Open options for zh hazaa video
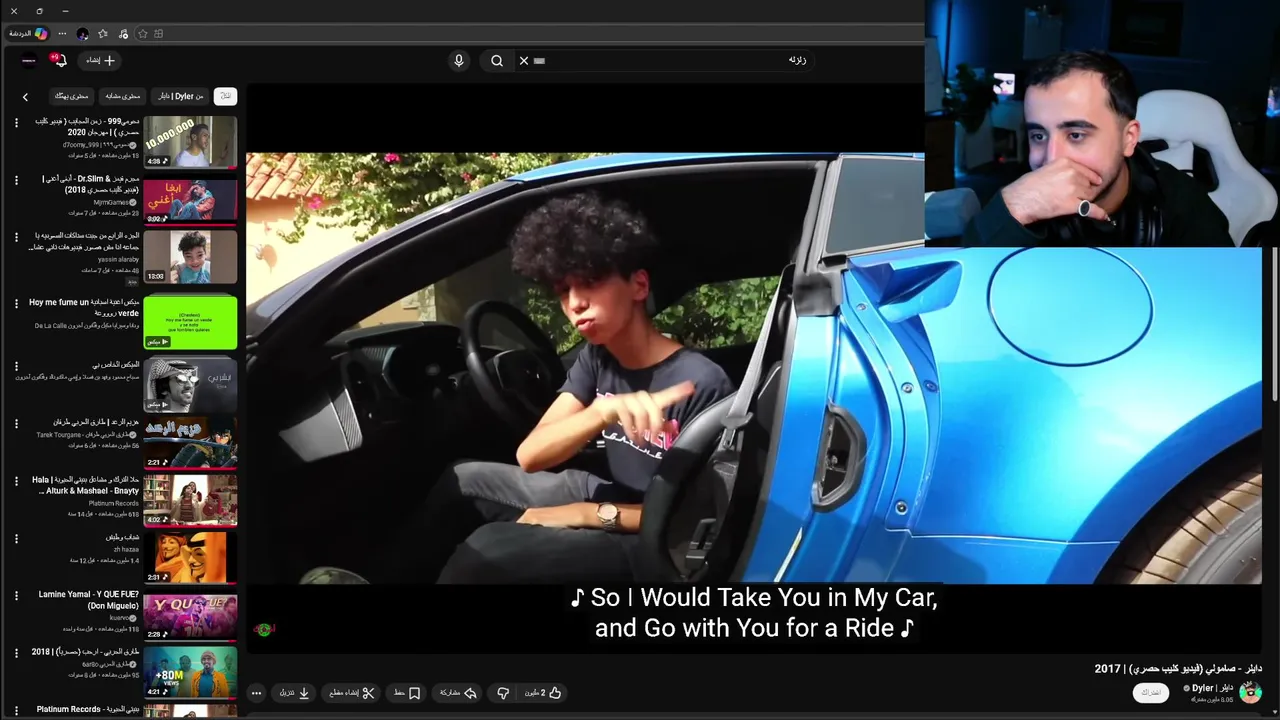1280x720 pixels. (x=16, y=538)
